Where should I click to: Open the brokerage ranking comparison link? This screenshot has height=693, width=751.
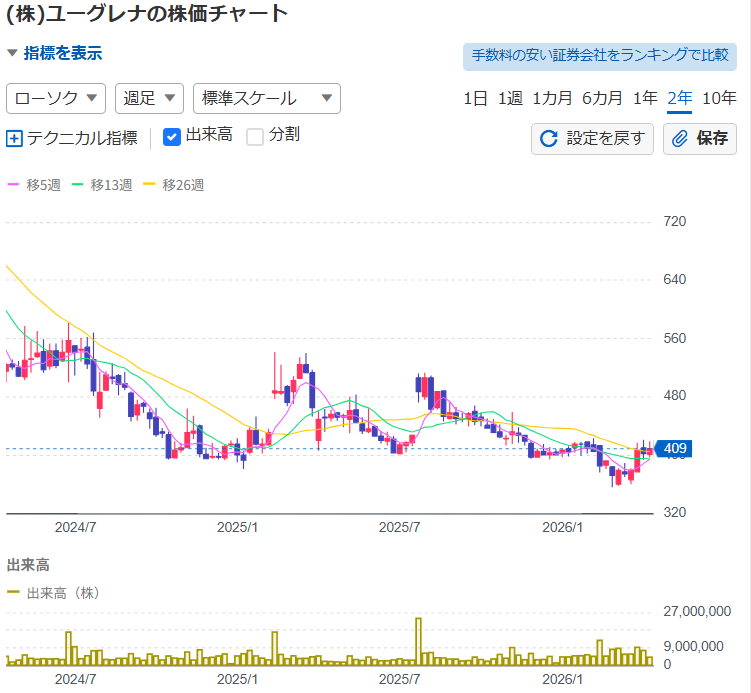(599, 55)
